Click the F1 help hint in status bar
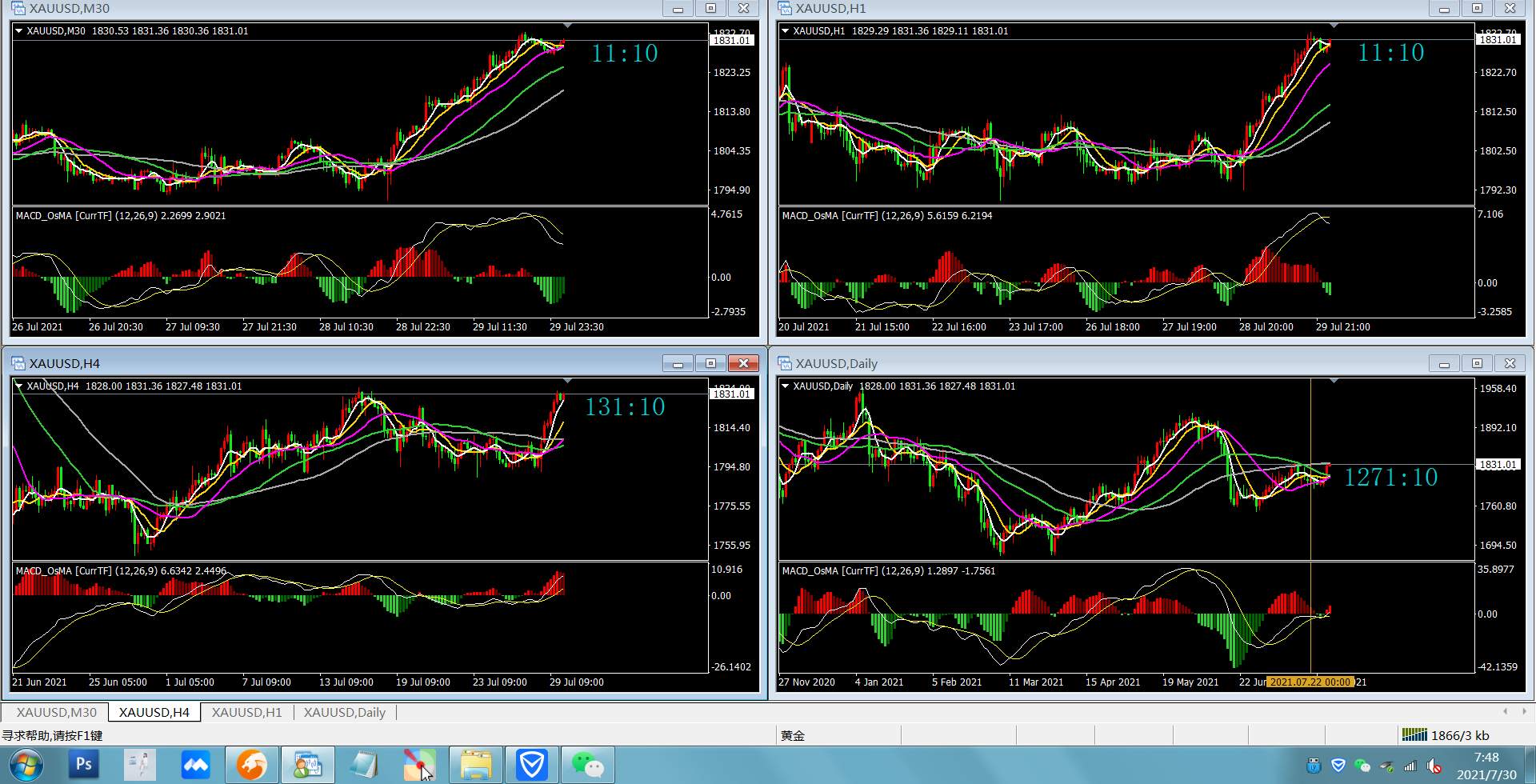Screen dimensions: 1536x784 52,735
